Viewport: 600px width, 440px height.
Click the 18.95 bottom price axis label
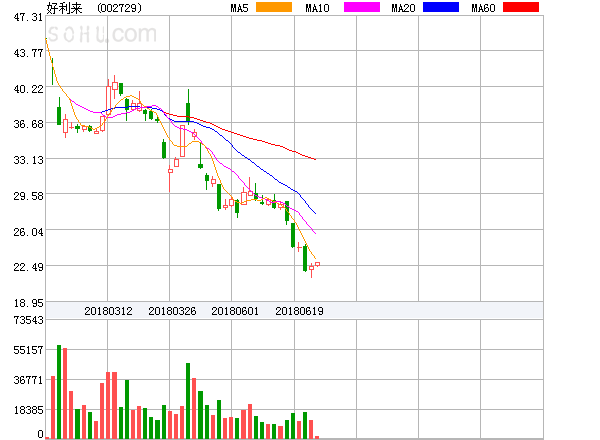point(22,303)
